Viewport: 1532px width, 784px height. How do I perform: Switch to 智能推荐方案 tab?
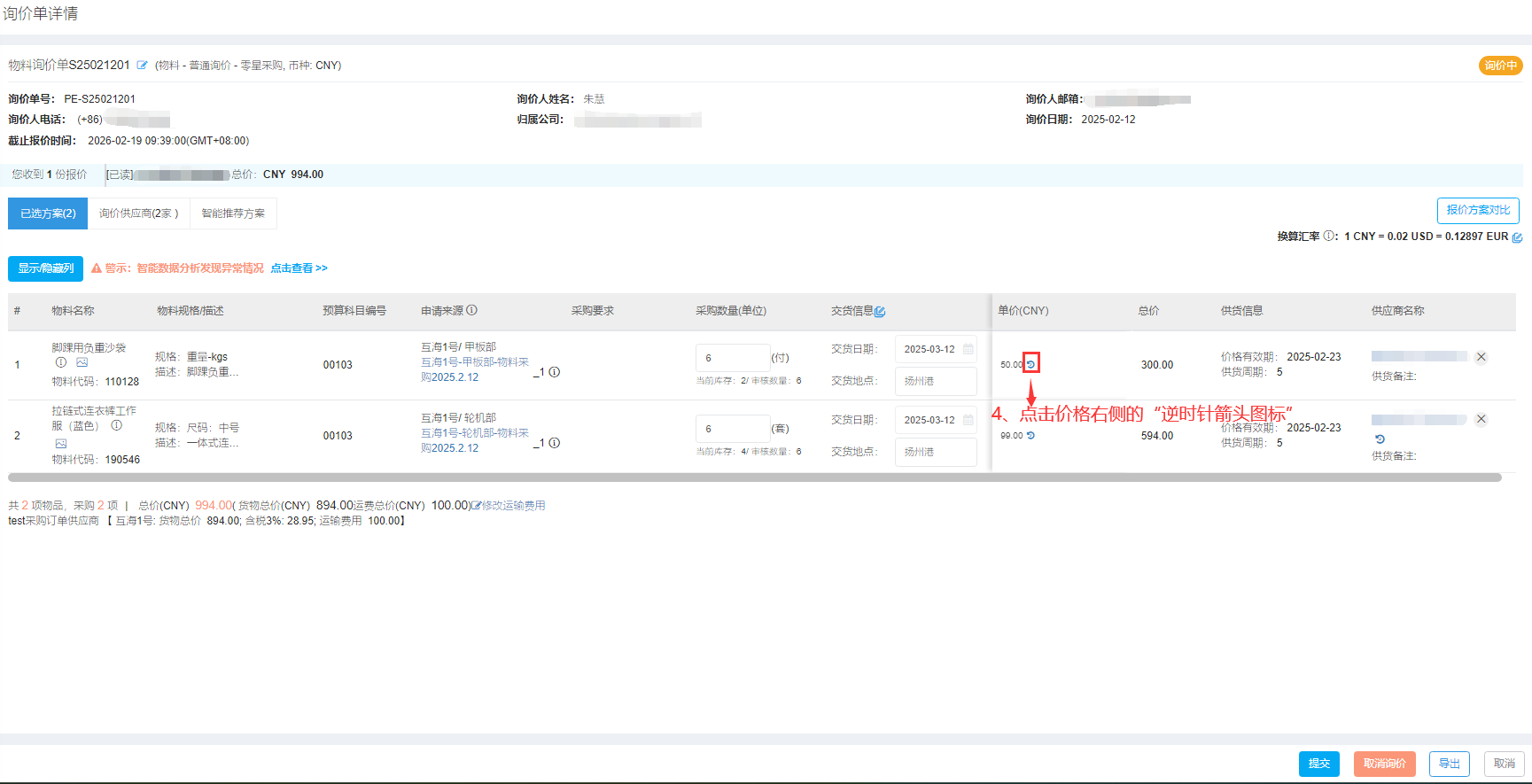[233, 213]
